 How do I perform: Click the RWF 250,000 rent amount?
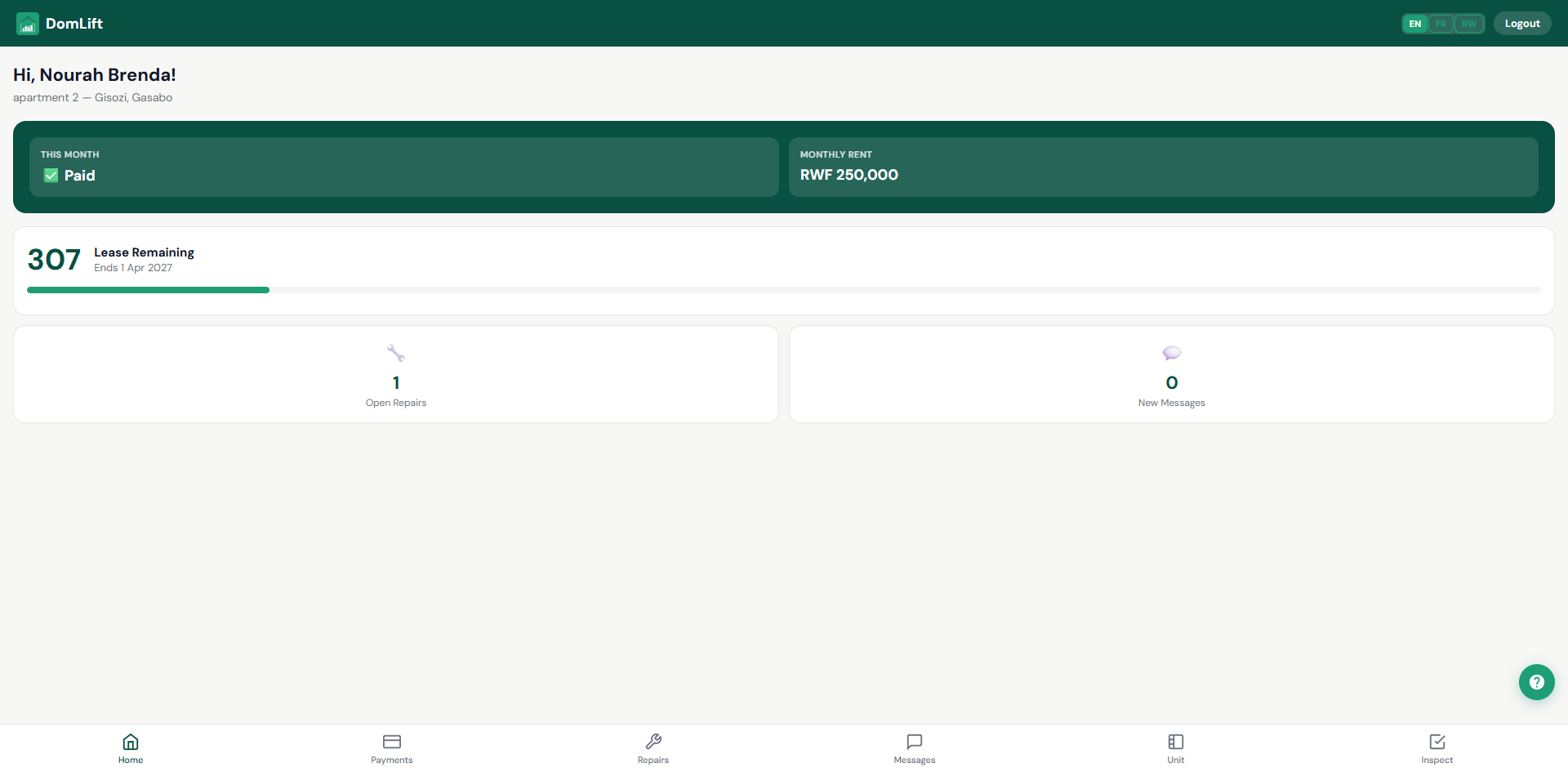[849, 175]
